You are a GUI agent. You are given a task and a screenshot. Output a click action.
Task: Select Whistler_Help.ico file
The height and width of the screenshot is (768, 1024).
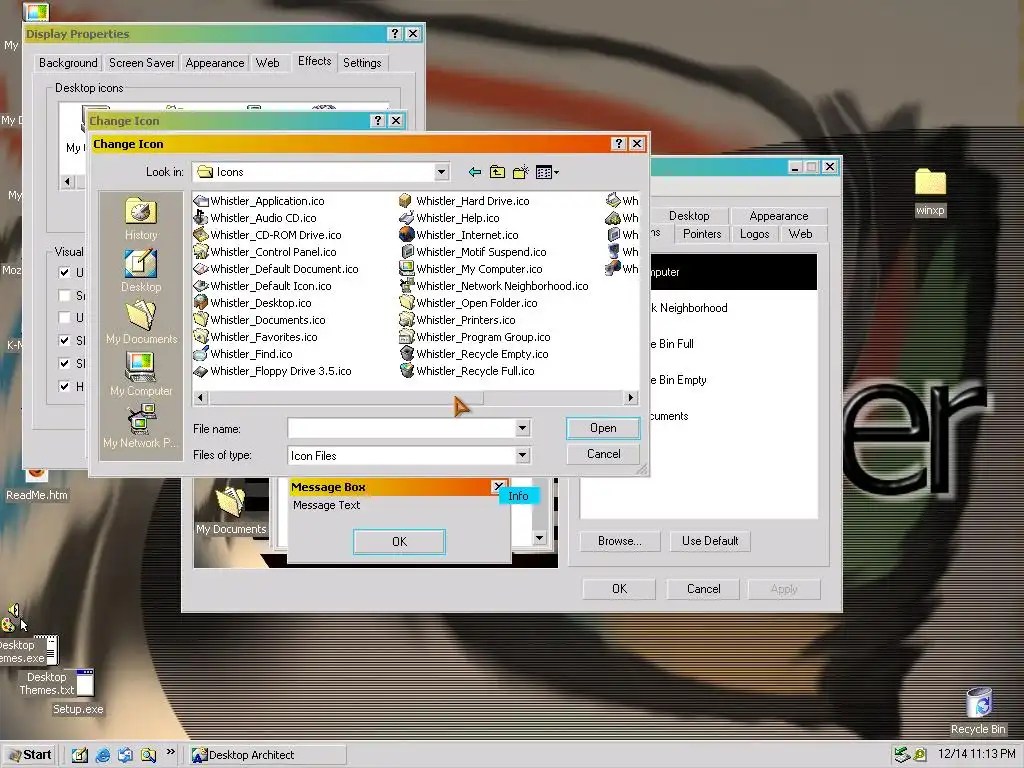pyautogui.click(x=449, y=218)
